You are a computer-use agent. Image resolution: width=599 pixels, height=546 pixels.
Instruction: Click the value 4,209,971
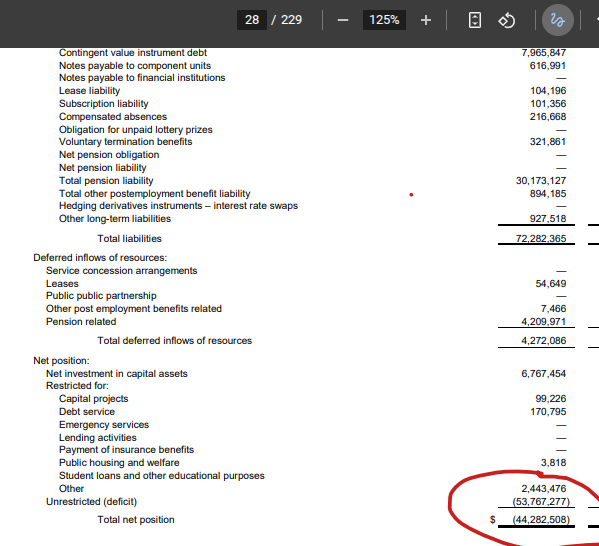(544, 322)
